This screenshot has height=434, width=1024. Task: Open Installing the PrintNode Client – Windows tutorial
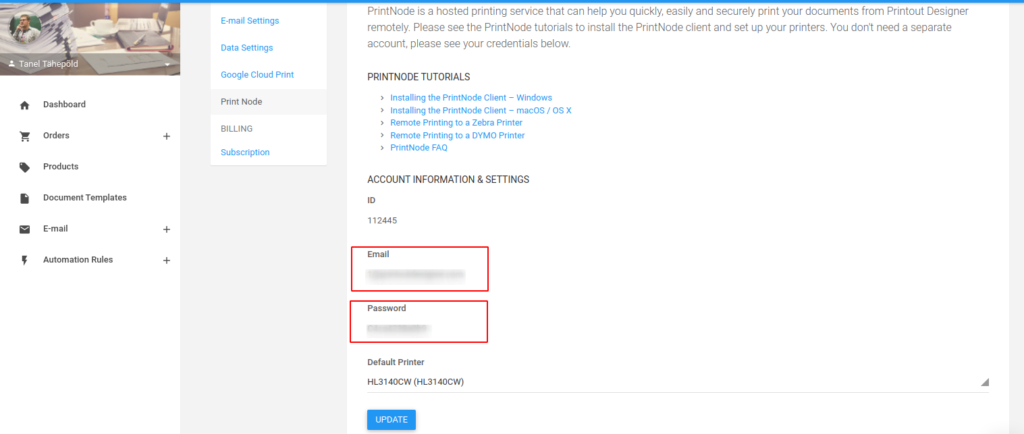point(471,97)
